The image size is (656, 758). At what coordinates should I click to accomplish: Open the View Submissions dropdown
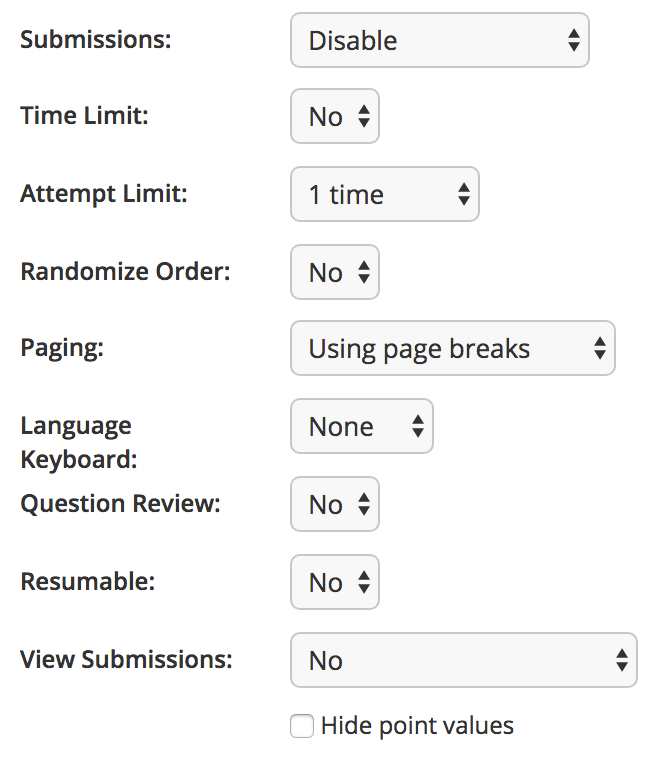coord(464,660)
